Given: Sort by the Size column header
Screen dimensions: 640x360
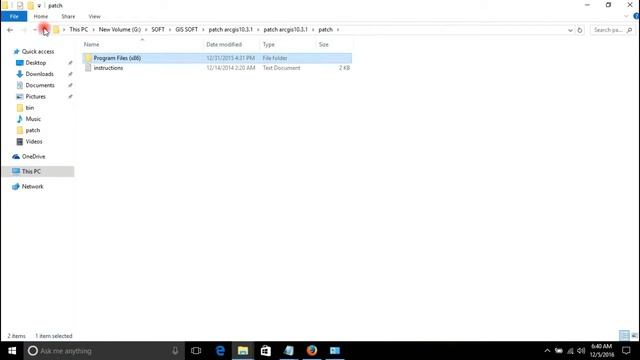Looking at the screenshot, I should 323,44.
